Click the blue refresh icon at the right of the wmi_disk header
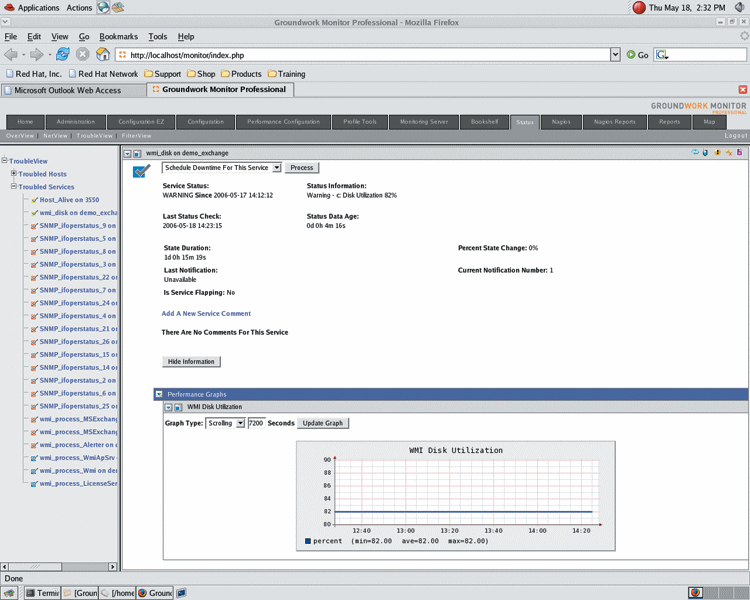The height and width of the screenshot is (600, 750). click(695, 153)
